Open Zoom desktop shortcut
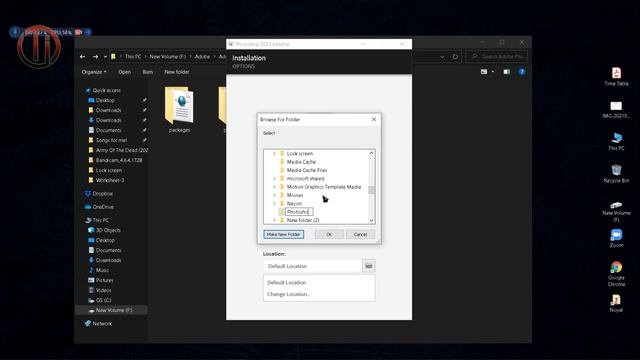Viewport: 640px width, 360px height. (616, 238)
